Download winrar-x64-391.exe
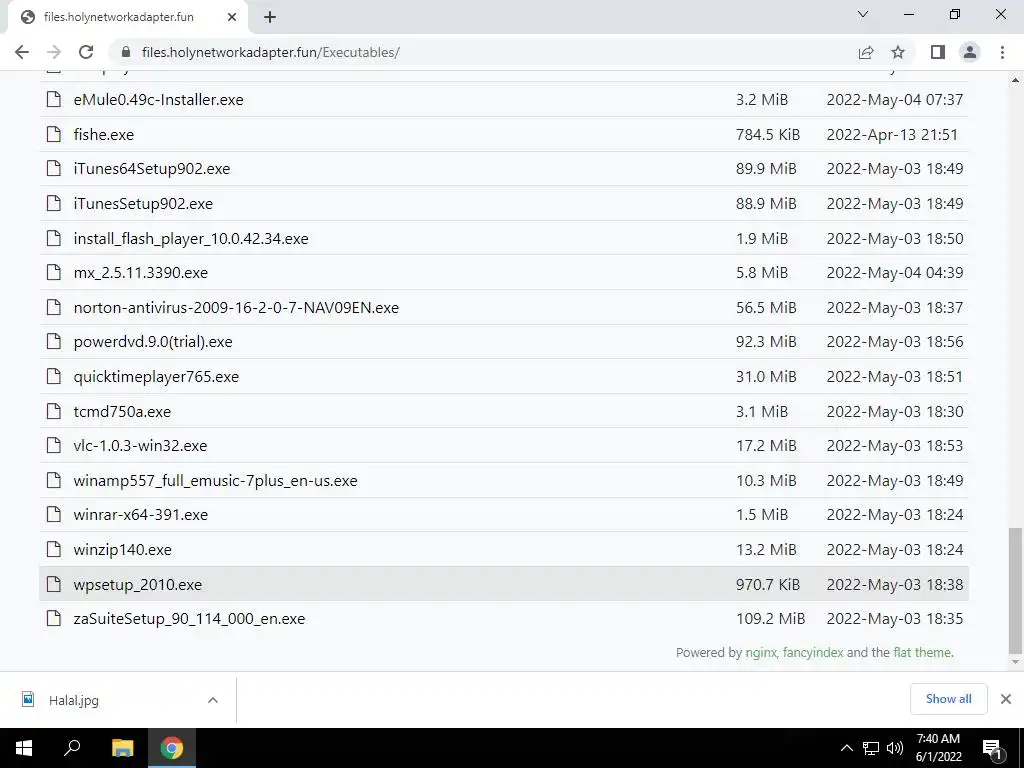 click(x=140, y=515)
